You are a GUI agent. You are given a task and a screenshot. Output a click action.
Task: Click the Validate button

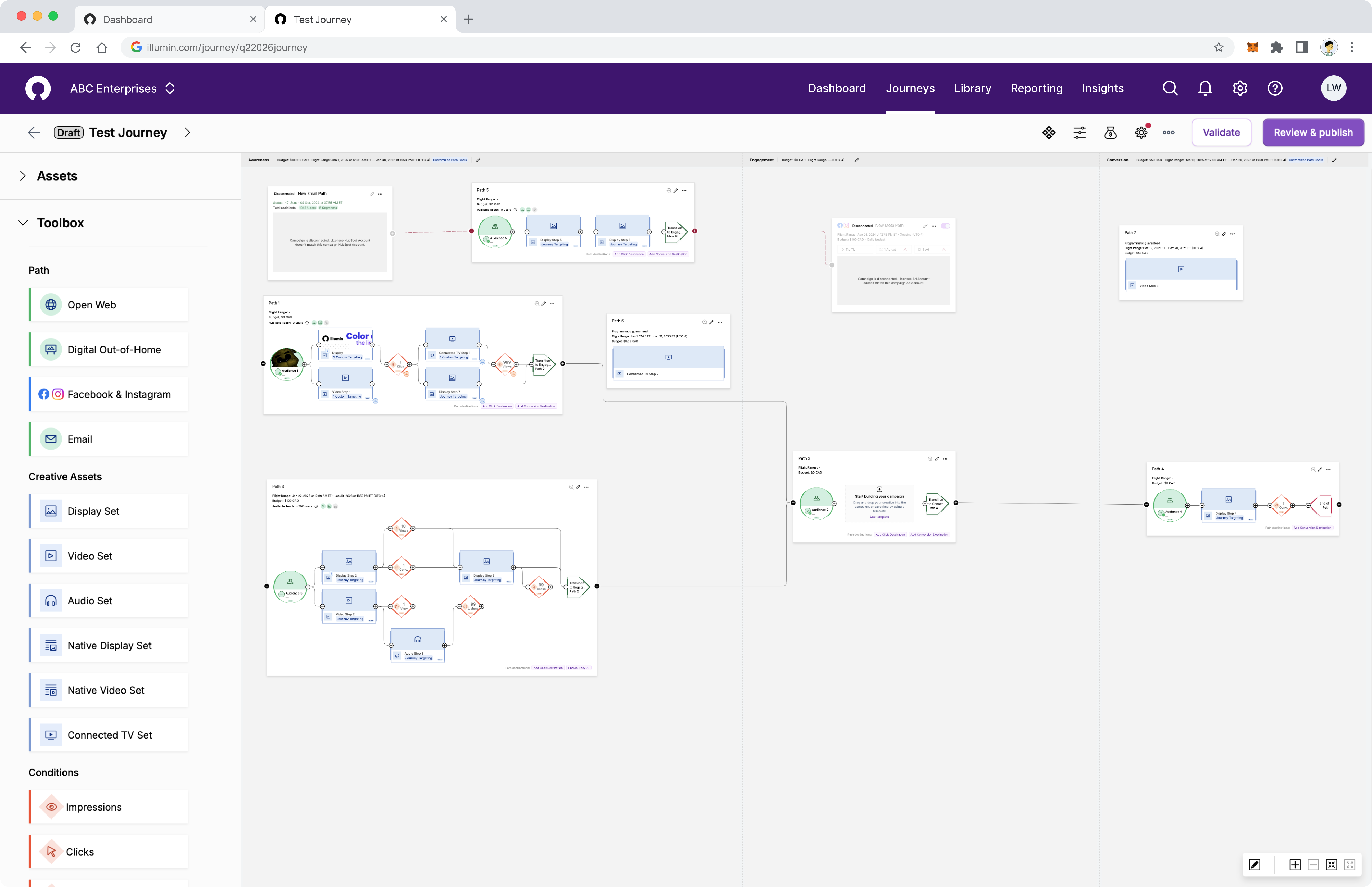tap(1221, 132)
